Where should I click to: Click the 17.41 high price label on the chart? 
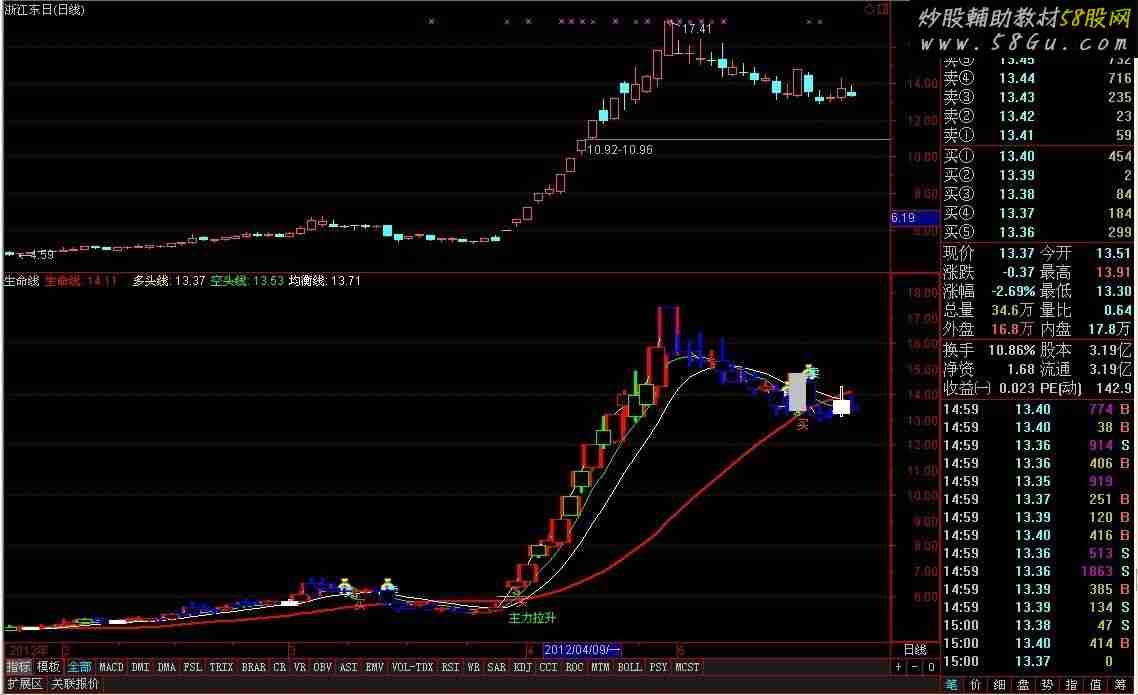(x=697, y=28)
